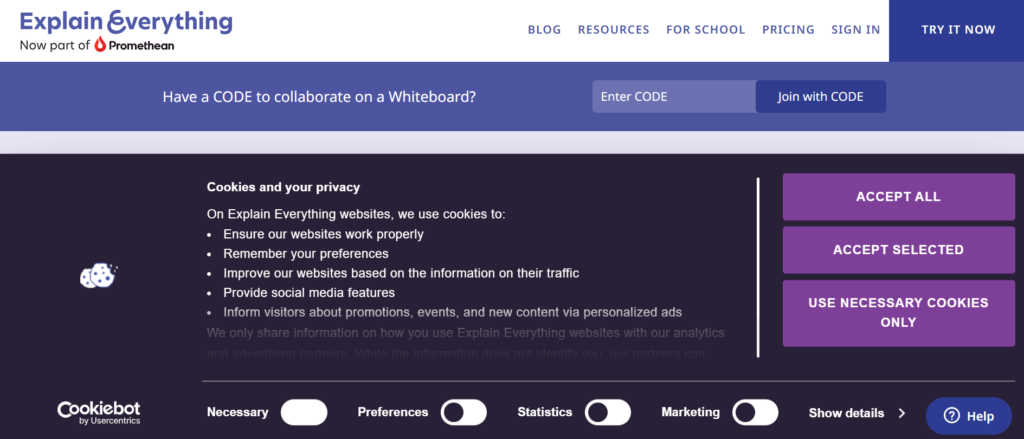Click the Explain Everything logo

pyautogui.click(x=126, y=21)
